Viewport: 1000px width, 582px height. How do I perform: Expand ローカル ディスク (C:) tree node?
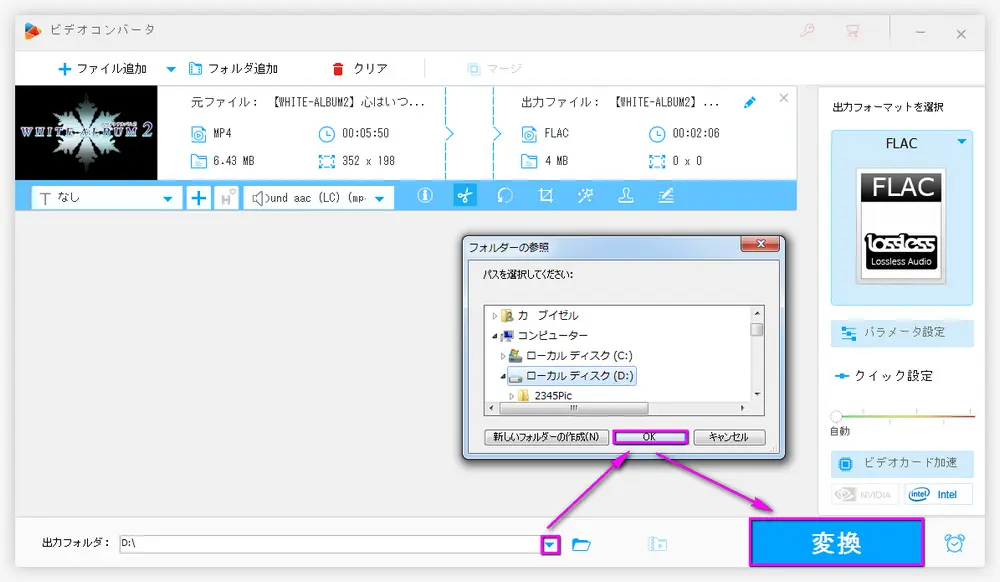point(503,355)
